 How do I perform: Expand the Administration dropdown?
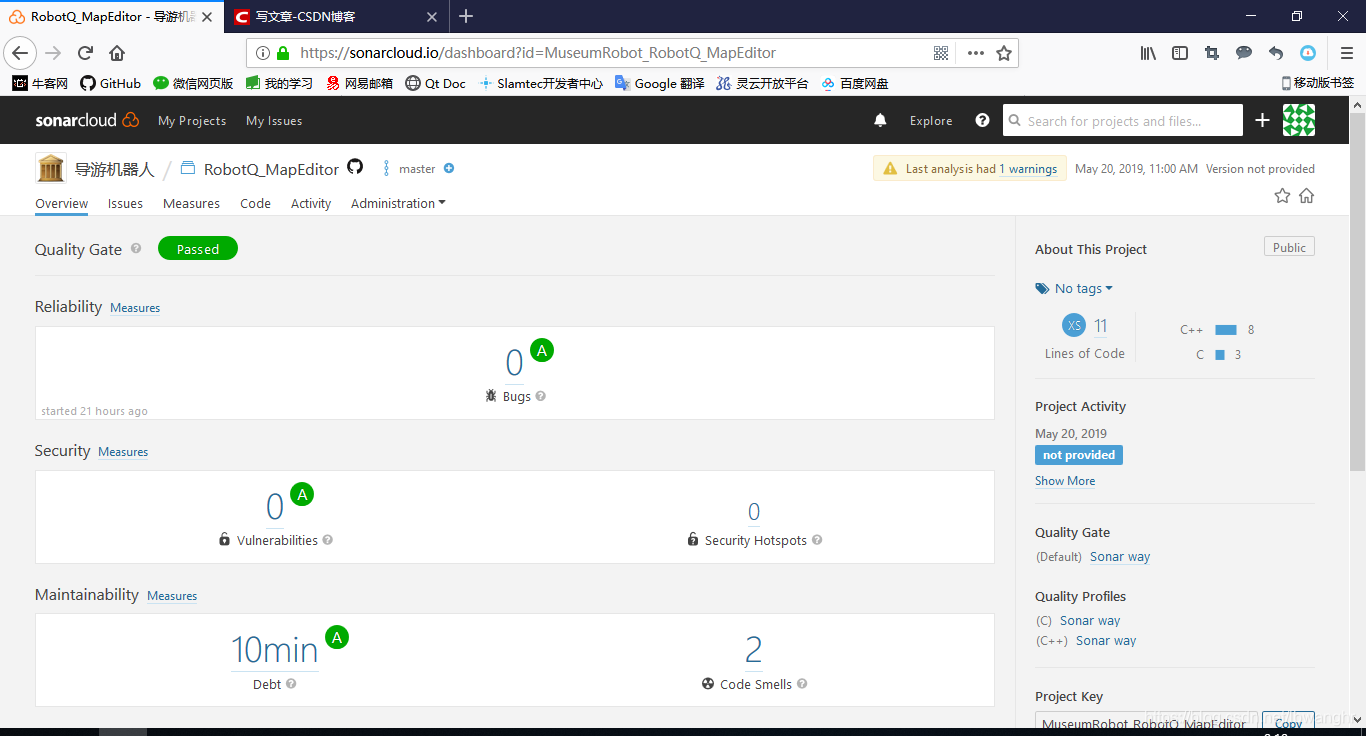(398, 203)
